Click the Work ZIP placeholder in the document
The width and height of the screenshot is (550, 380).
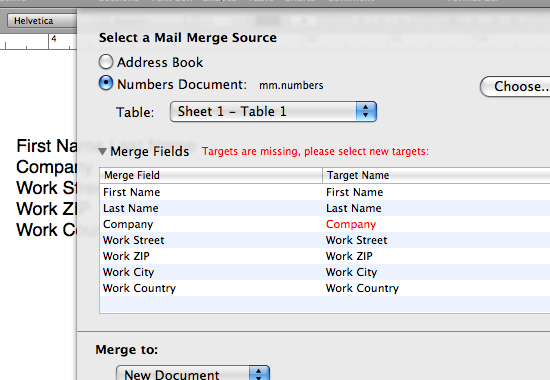46,209
